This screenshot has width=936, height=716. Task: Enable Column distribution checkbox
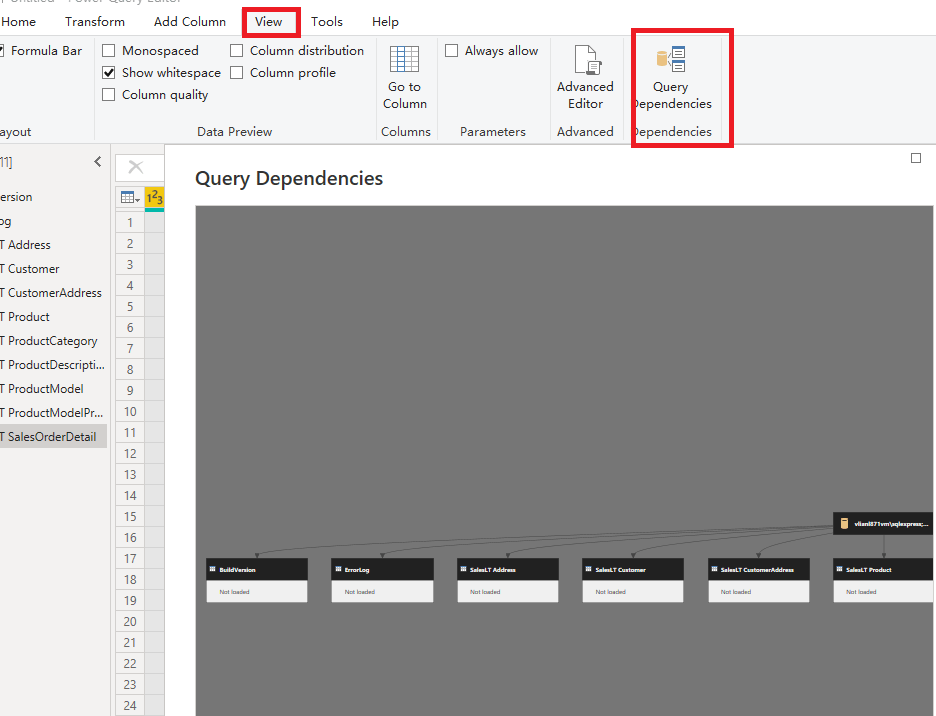(x=236, y=51)
